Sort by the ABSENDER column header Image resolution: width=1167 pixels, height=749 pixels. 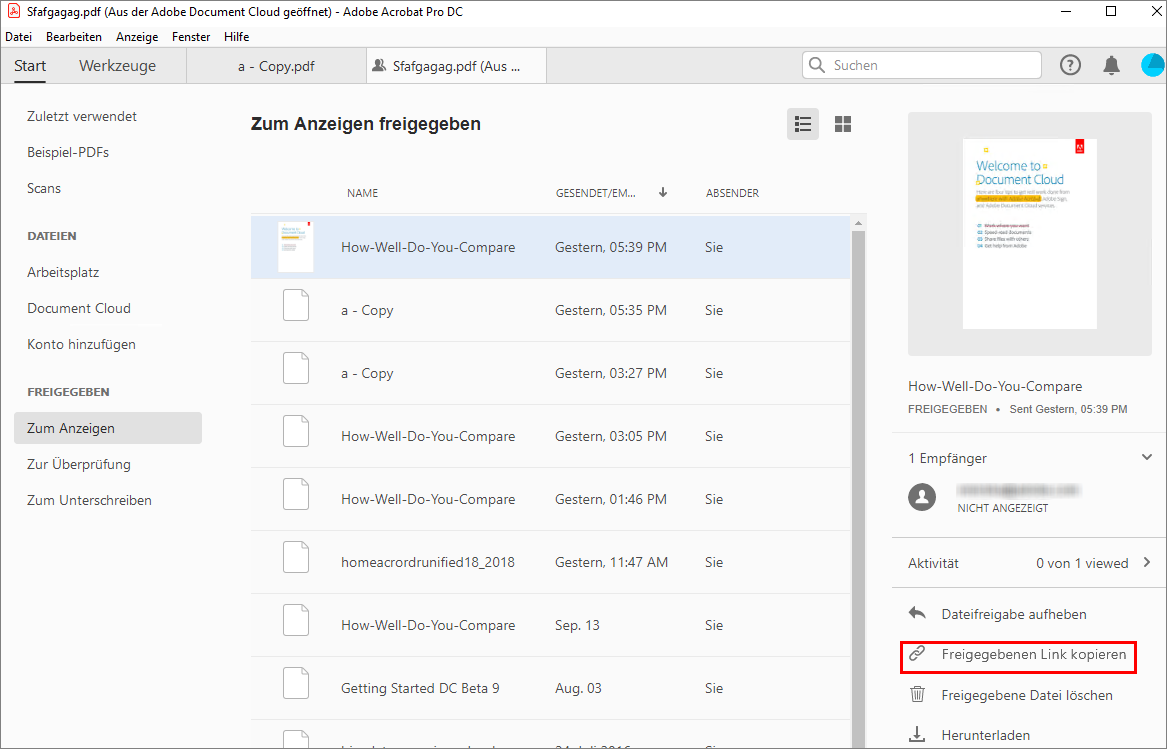tap(732, 193)
